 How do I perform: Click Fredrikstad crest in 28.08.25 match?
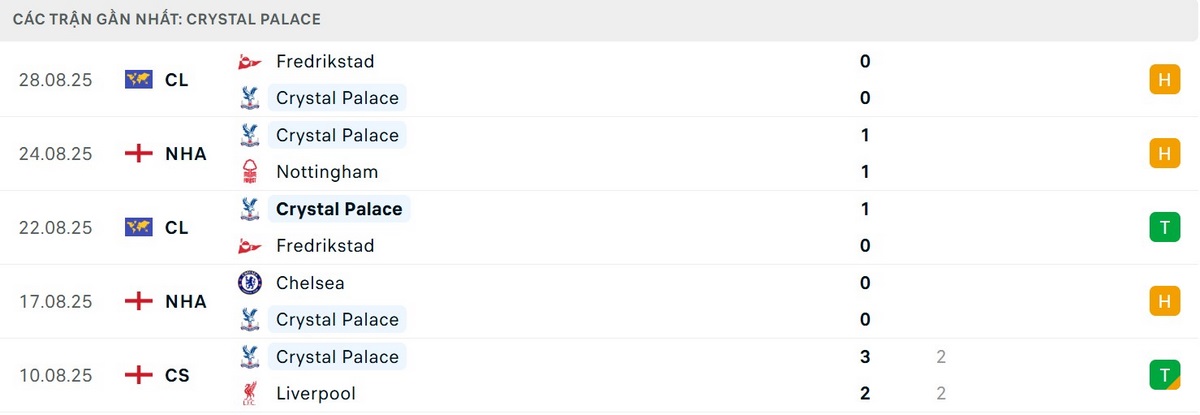coord(249,62)
